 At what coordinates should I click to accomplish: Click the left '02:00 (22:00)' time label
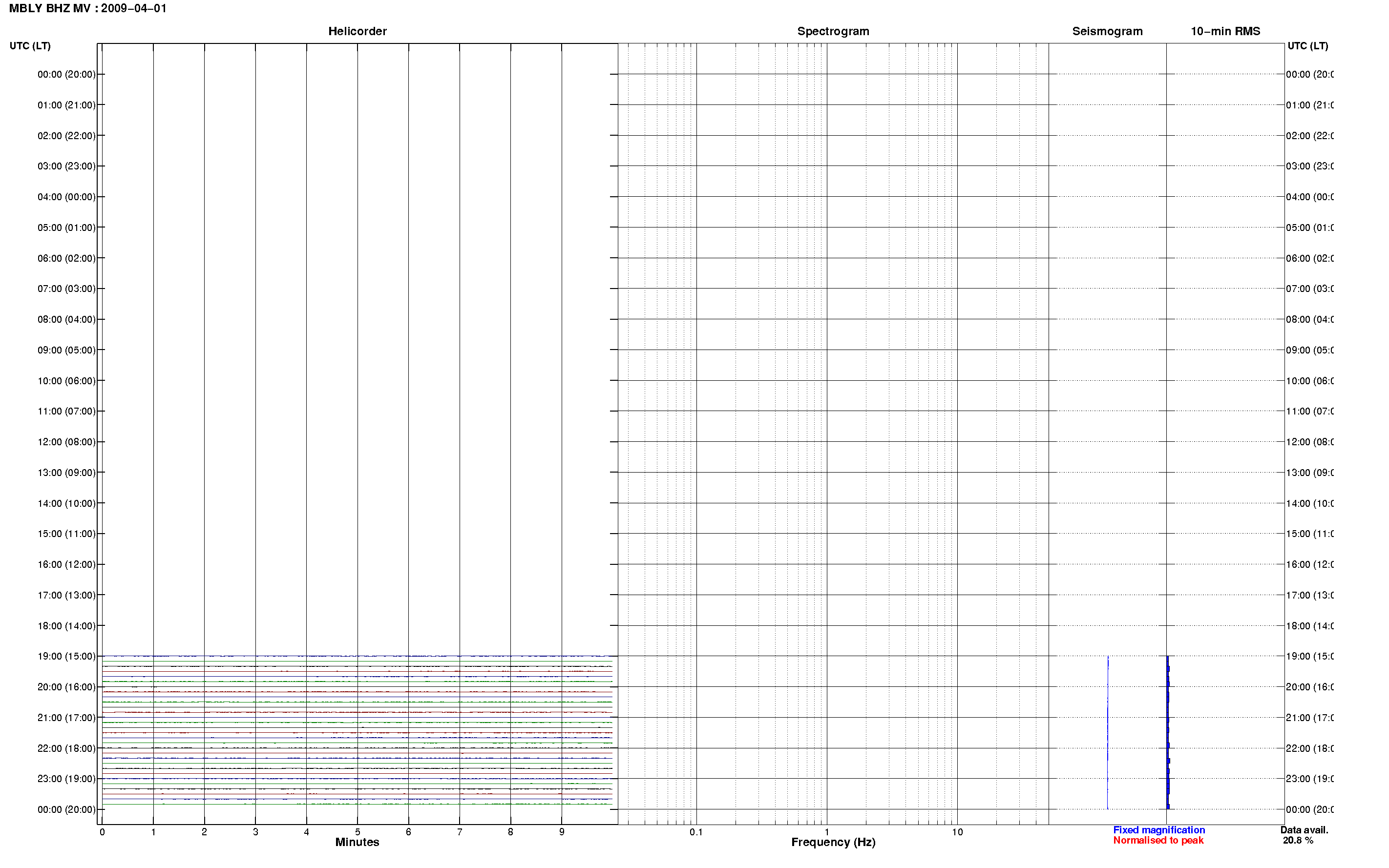coord(66,136)
